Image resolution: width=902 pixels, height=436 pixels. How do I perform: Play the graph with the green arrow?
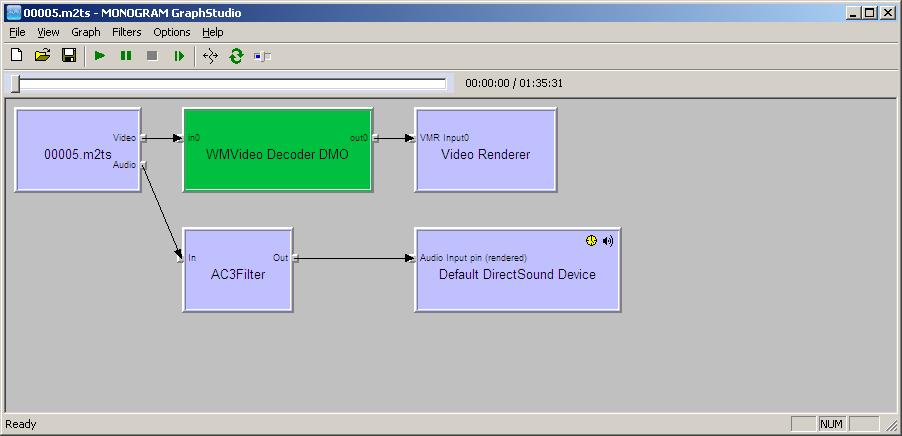pyautogui.click(x=100, y=56)
